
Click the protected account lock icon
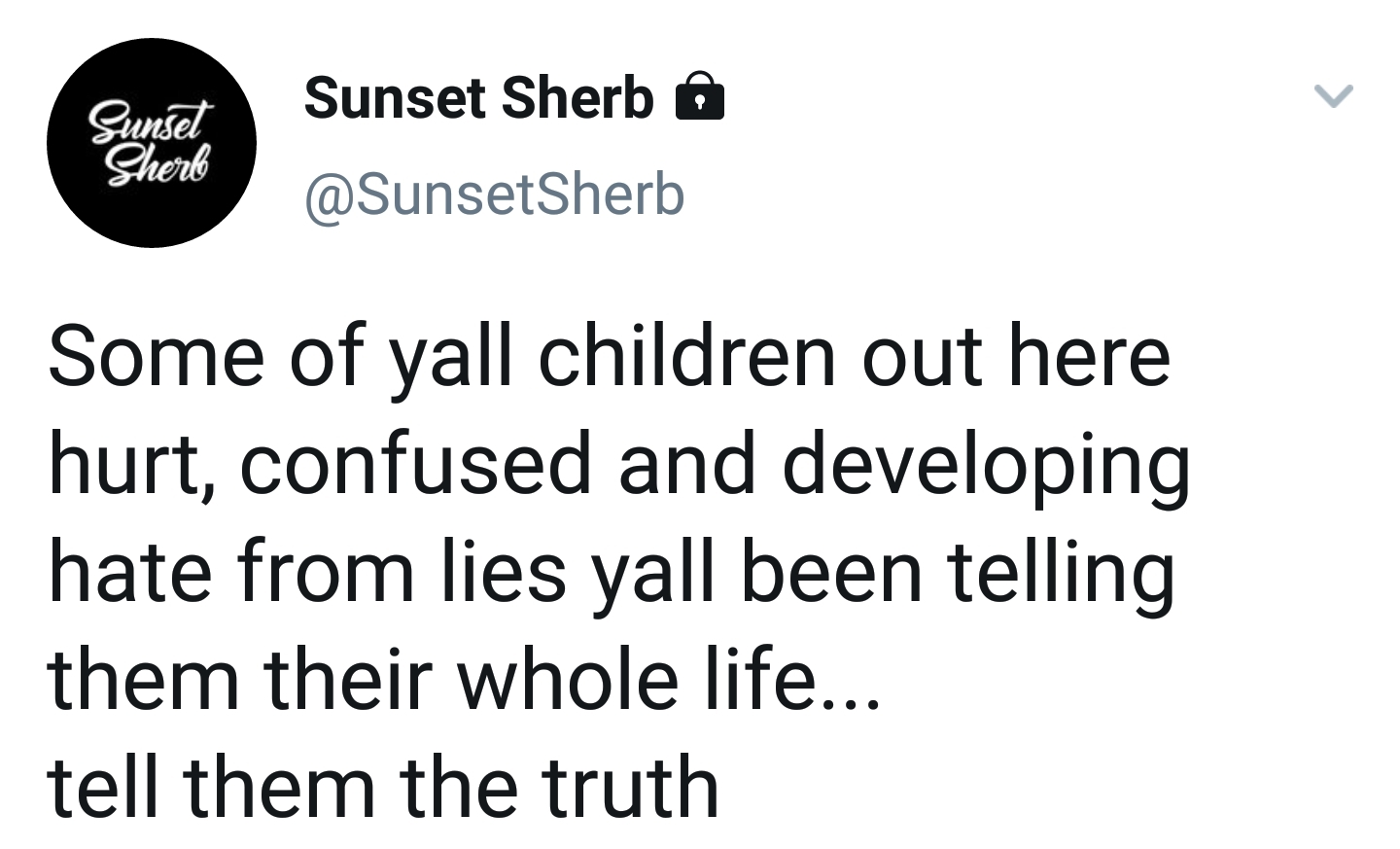coord(699,95)
